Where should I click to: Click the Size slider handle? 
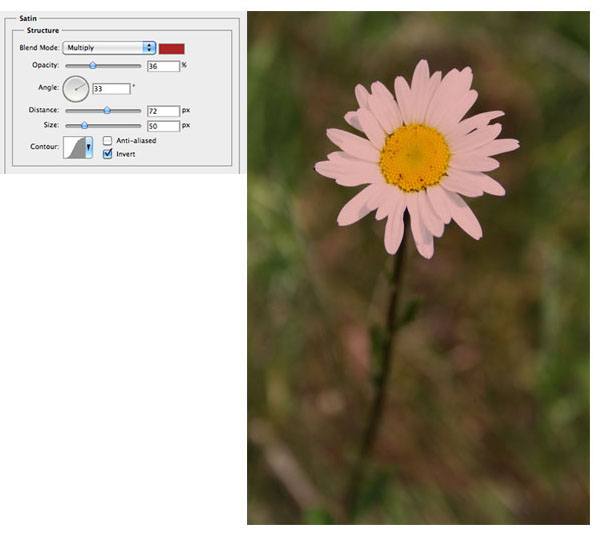(x=84, y=126)
